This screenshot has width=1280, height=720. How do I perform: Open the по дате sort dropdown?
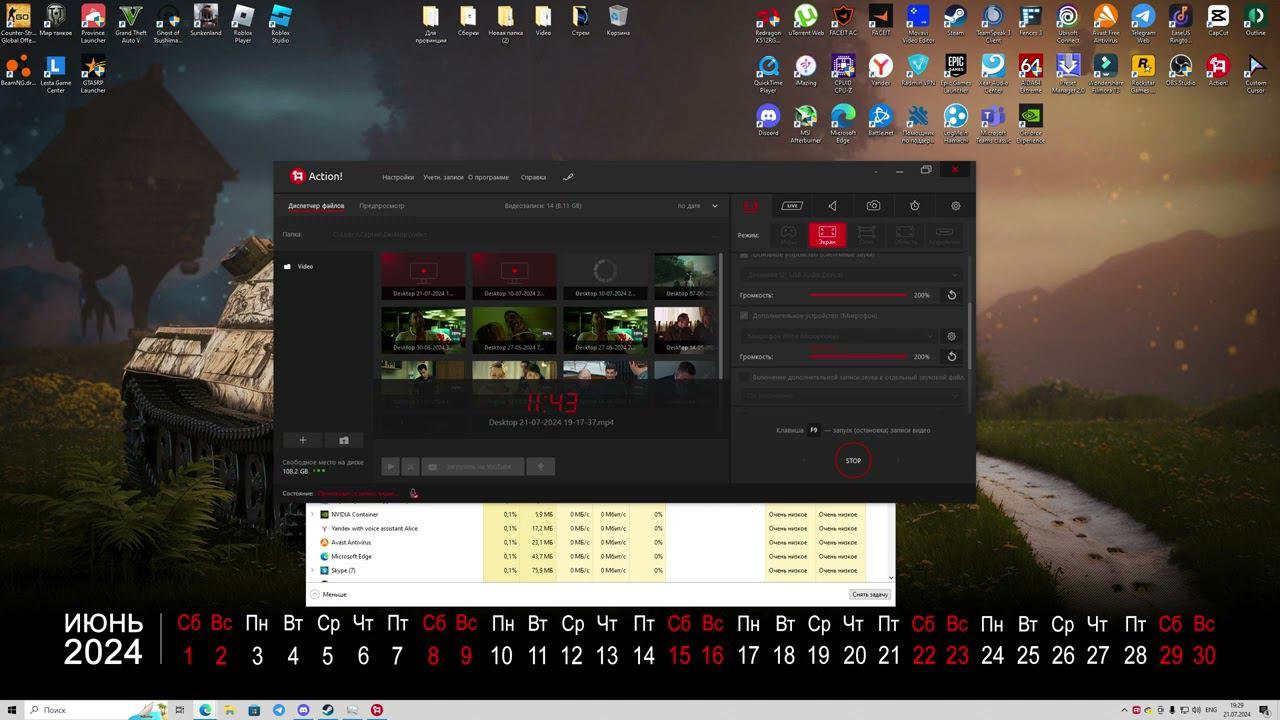pos(698,206)
